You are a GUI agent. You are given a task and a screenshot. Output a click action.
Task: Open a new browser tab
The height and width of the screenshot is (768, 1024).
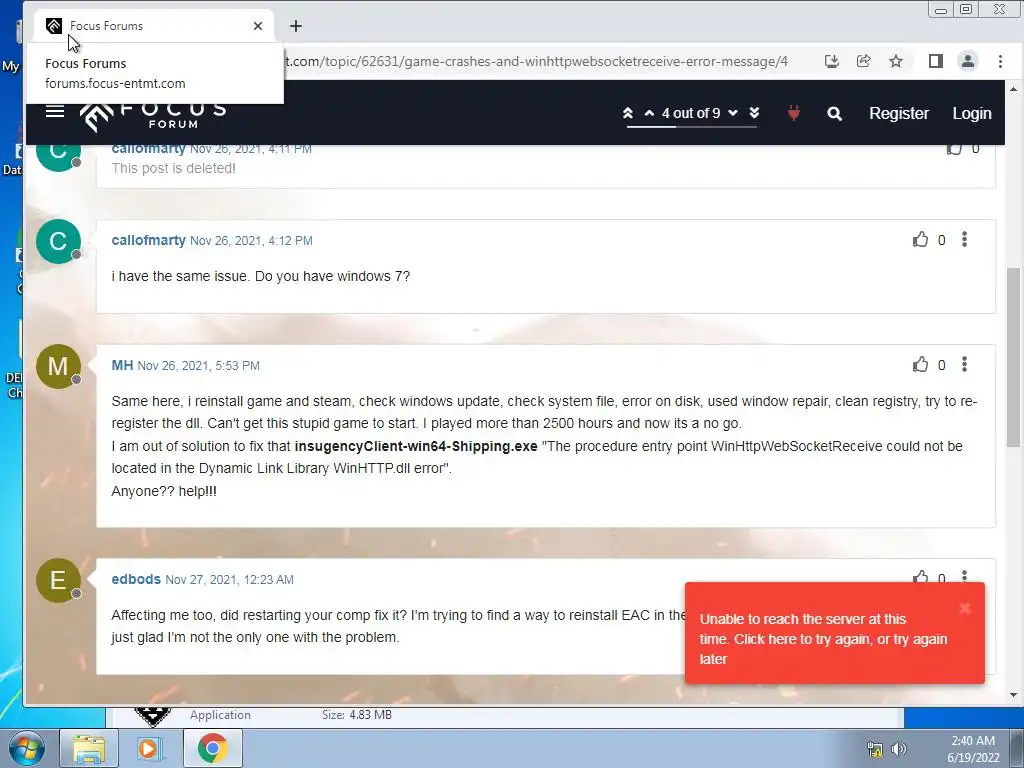click(296, 26)
